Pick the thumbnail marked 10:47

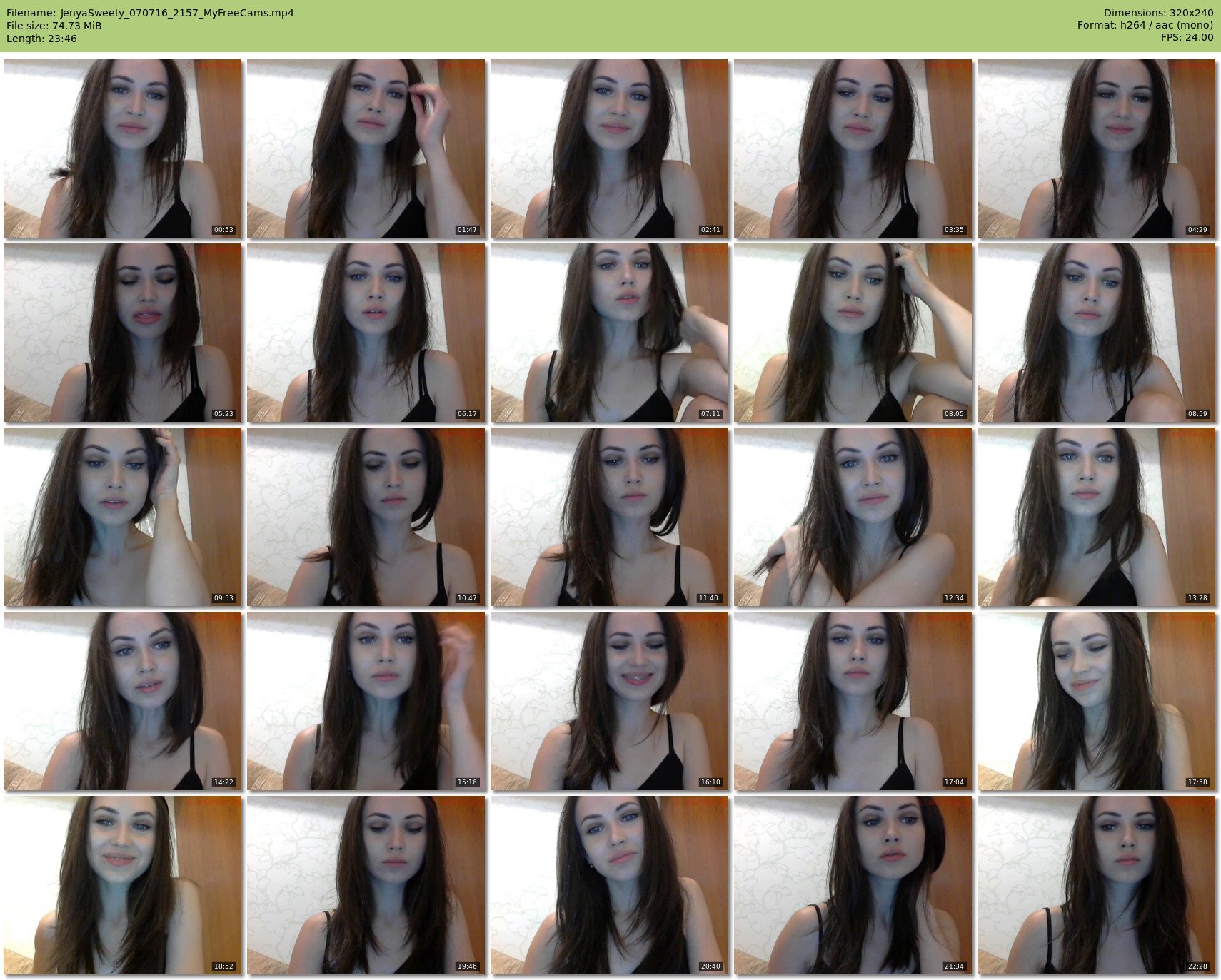(366, 517)
